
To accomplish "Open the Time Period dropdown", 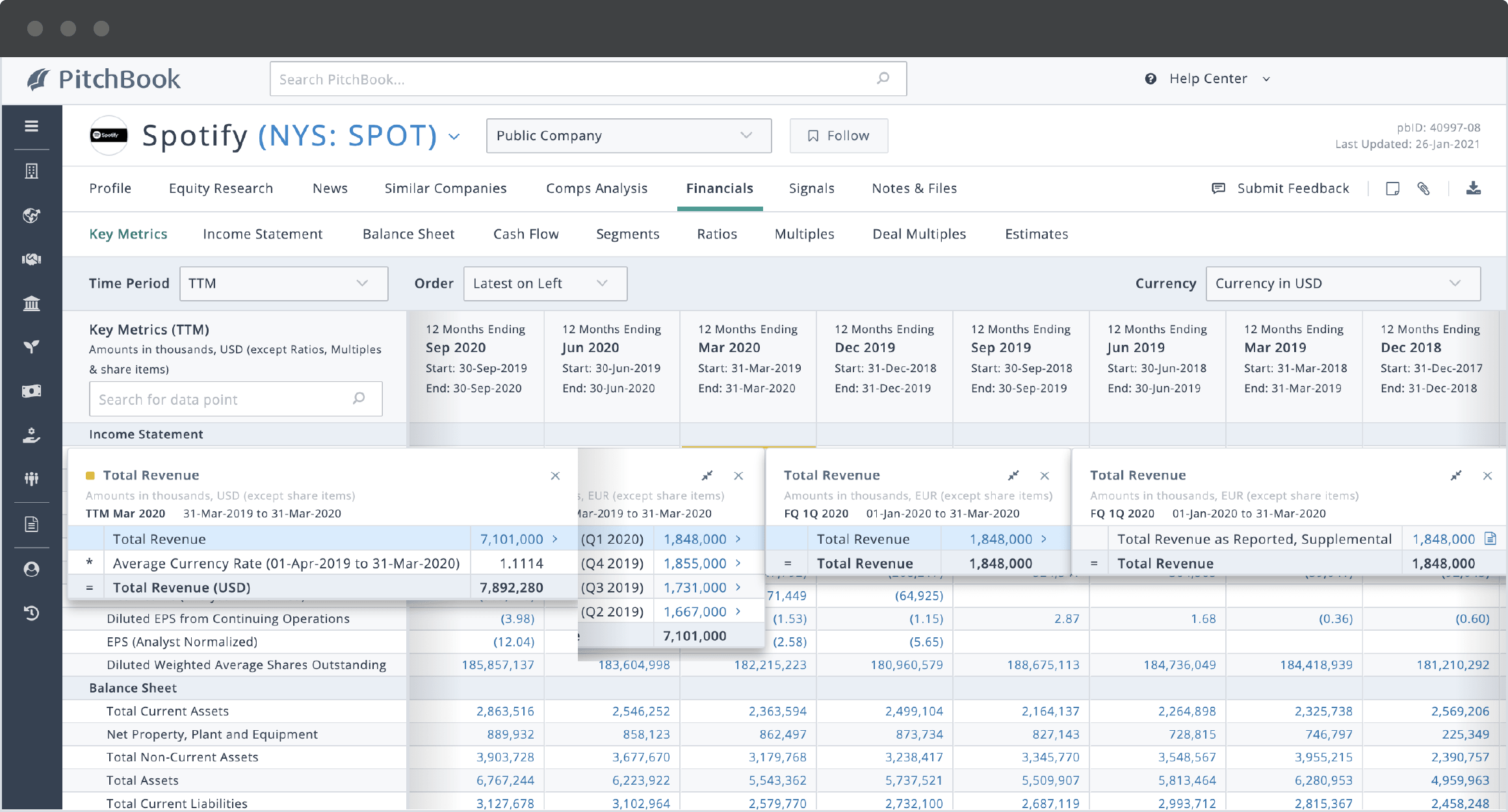I will click(x=283, y=283).
